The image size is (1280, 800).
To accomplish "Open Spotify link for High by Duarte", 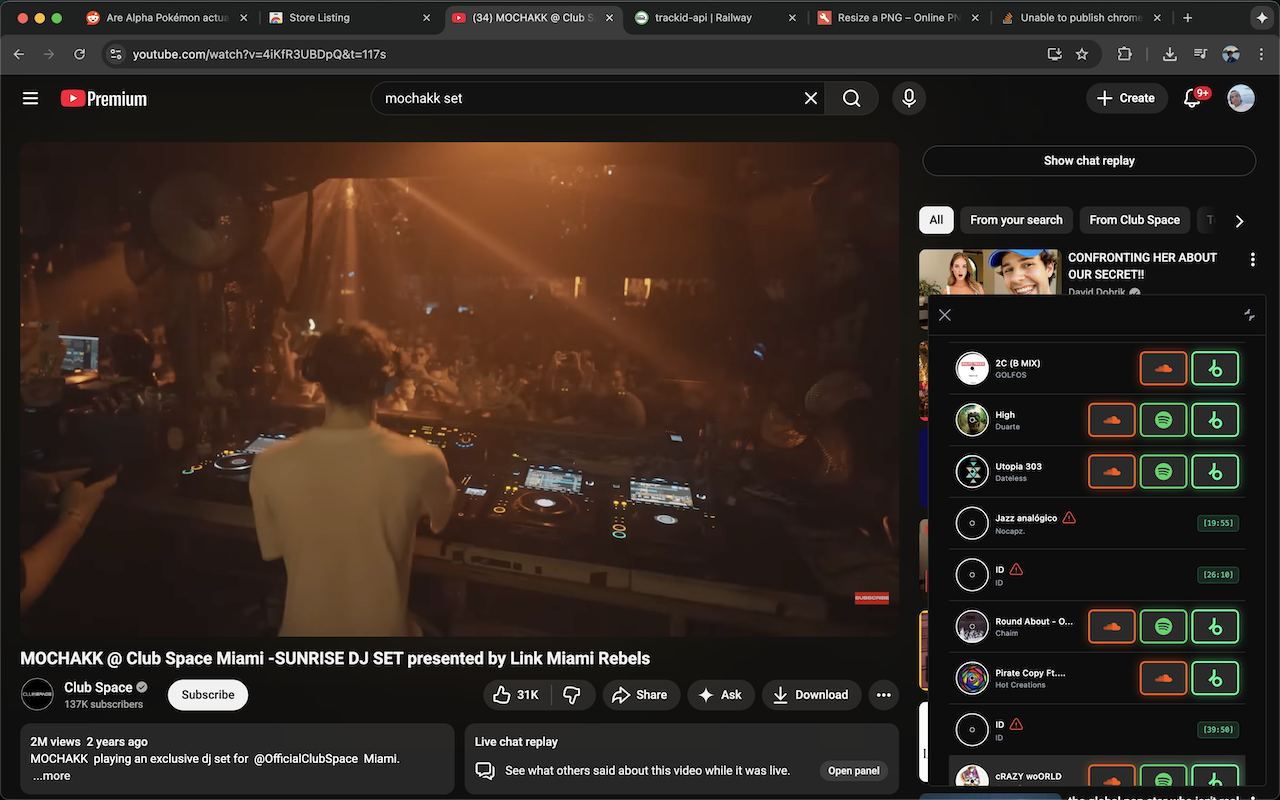I will coord(1163,420).
